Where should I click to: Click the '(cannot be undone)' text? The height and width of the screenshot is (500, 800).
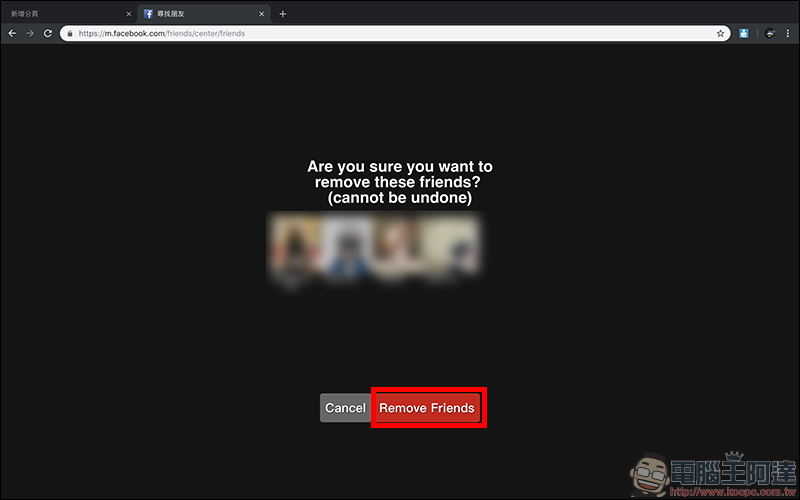click(400, 198)
